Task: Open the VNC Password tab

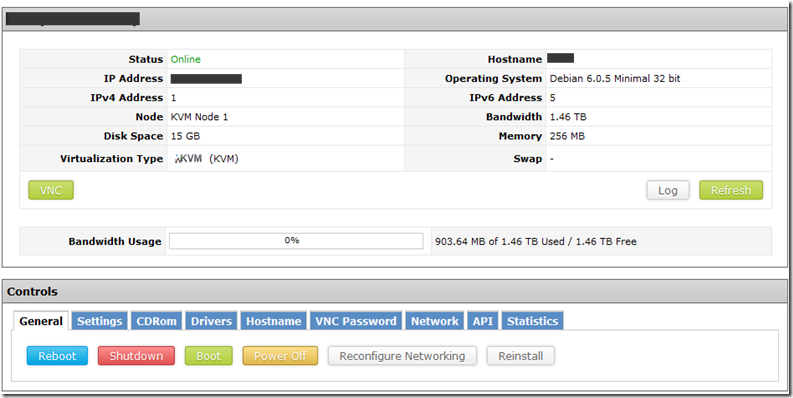Action: (x=356, y=321)
